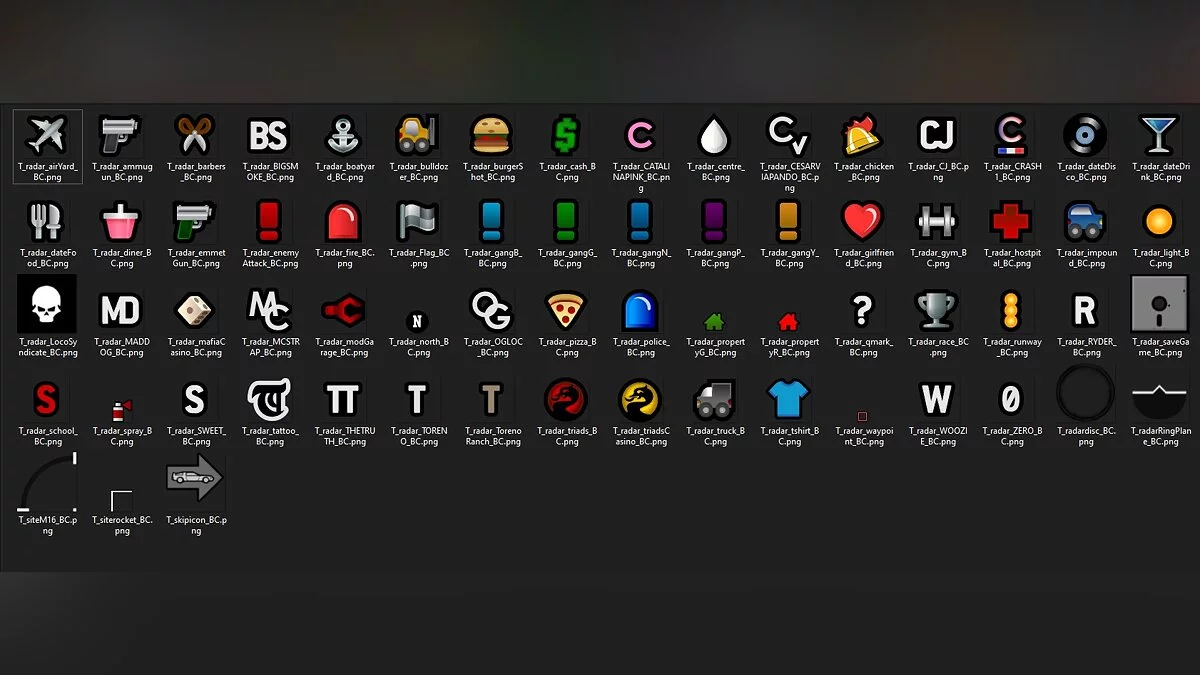Select the trophy T_radar_race_BC.png icon
1200x675 pixels.
pos(937,310)
